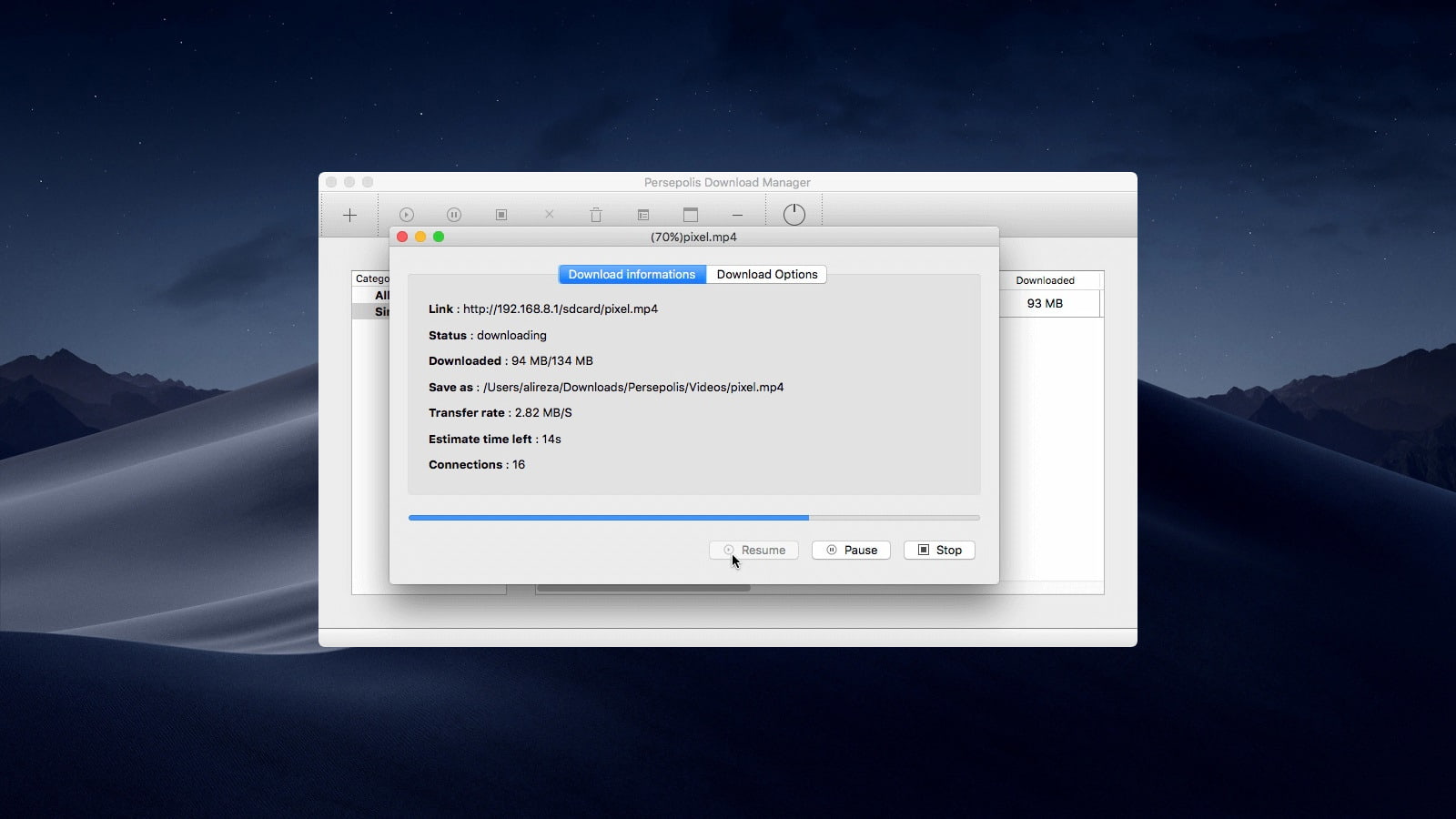Open the progress window icon in the toolbar

tap(691, 215)
